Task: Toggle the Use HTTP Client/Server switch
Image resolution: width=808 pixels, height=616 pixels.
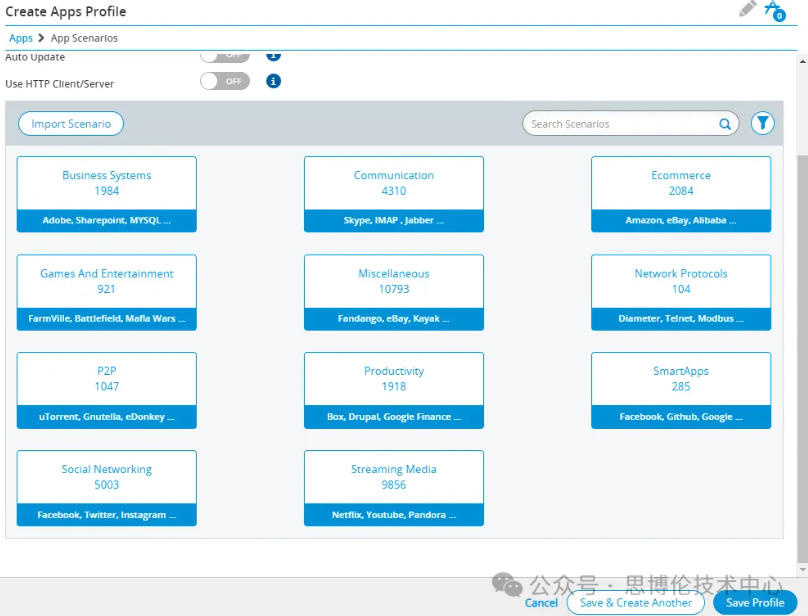Action: point(225,81)
